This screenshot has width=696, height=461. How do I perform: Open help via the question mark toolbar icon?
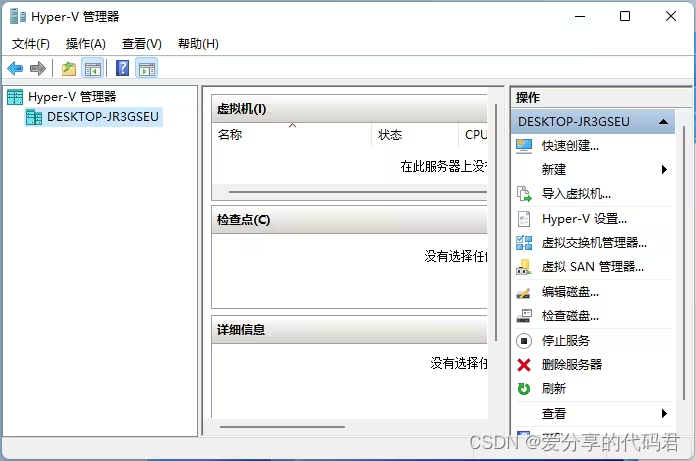tap(123, 68)
